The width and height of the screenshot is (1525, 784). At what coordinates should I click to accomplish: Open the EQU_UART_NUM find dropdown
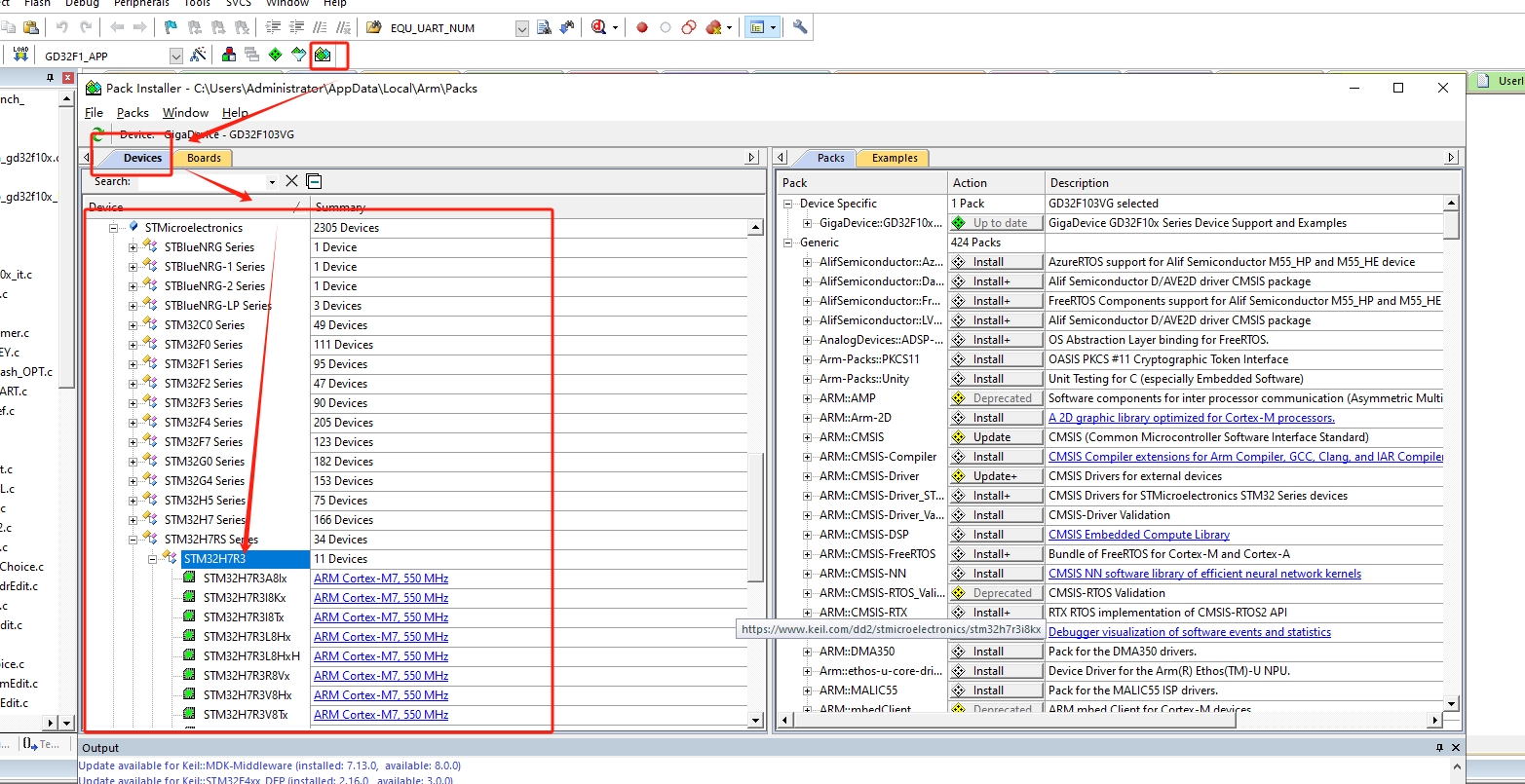pyautogui.click(x=522, y=28)
